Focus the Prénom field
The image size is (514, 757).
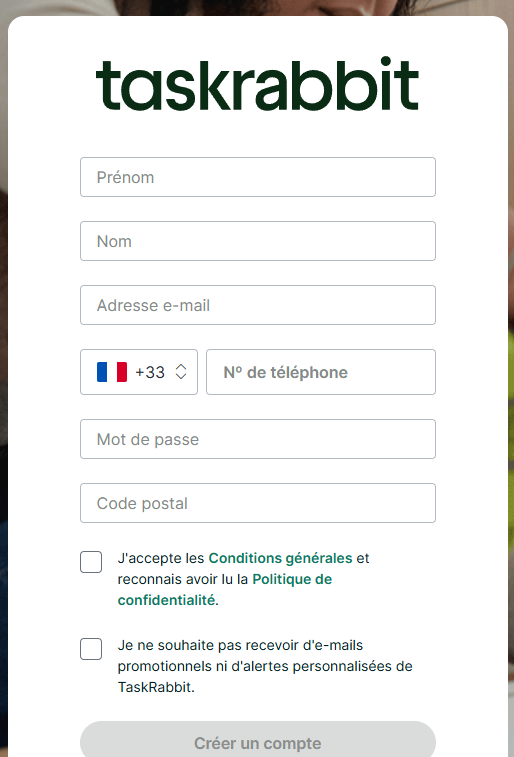click(258, 177)
